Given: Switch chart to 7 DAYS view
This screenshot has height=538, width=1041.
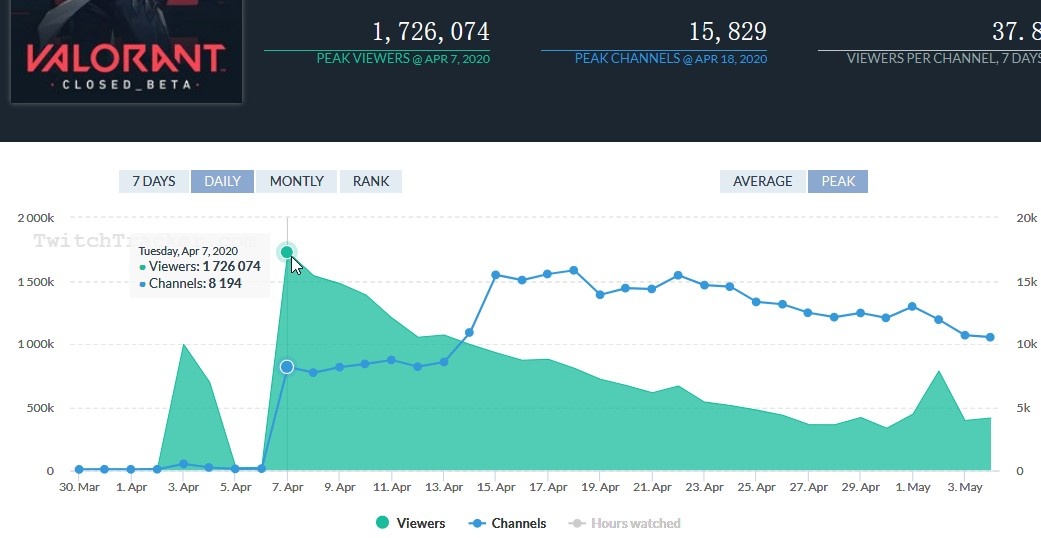Looking at the screenshot, I should coord(153,181).
